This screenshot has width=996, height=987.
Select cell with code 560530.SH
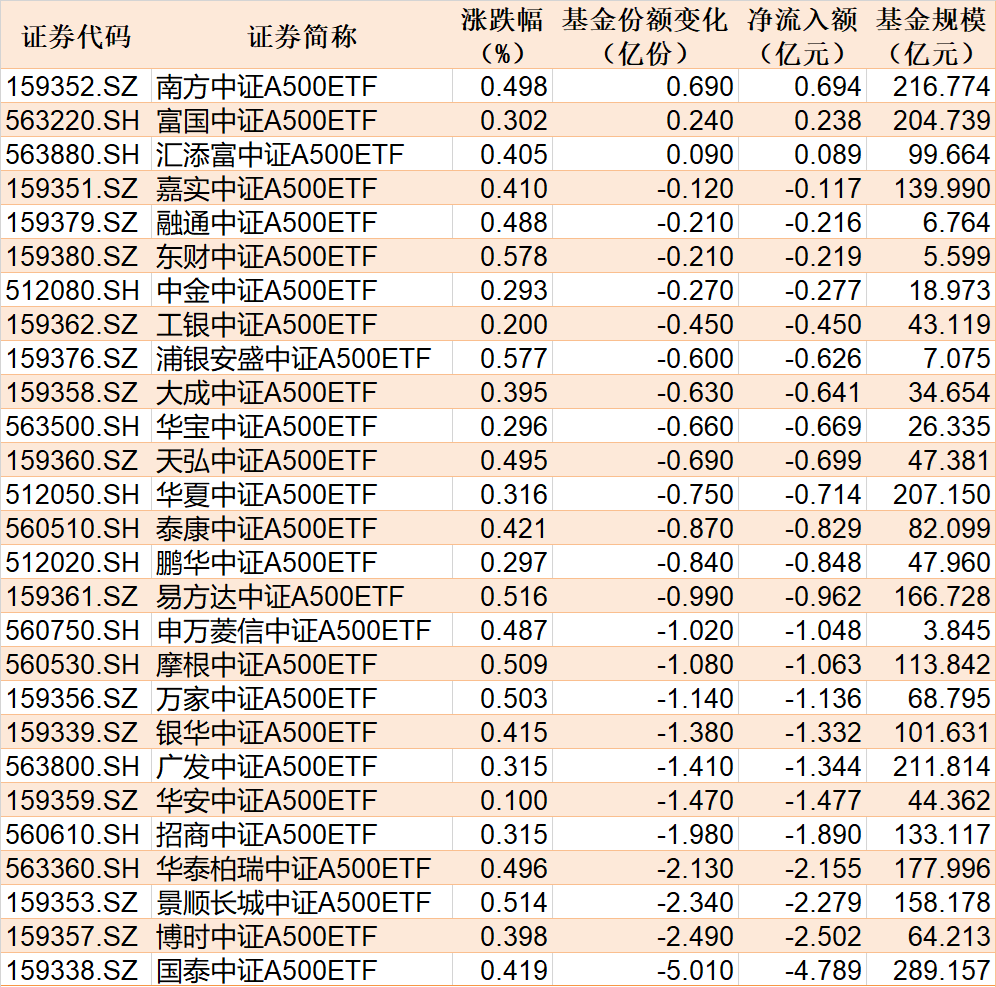[x=76, y=664]
